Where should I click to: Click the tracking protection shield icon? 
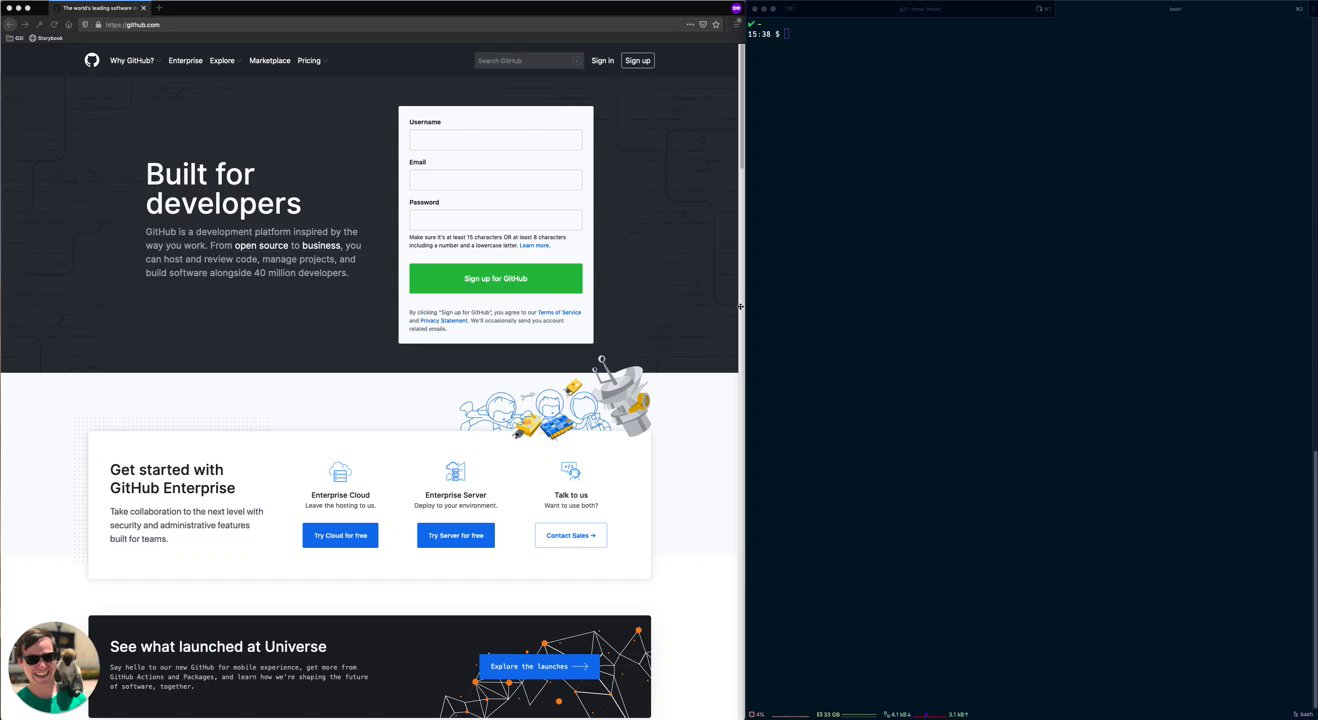coord(85,24)
